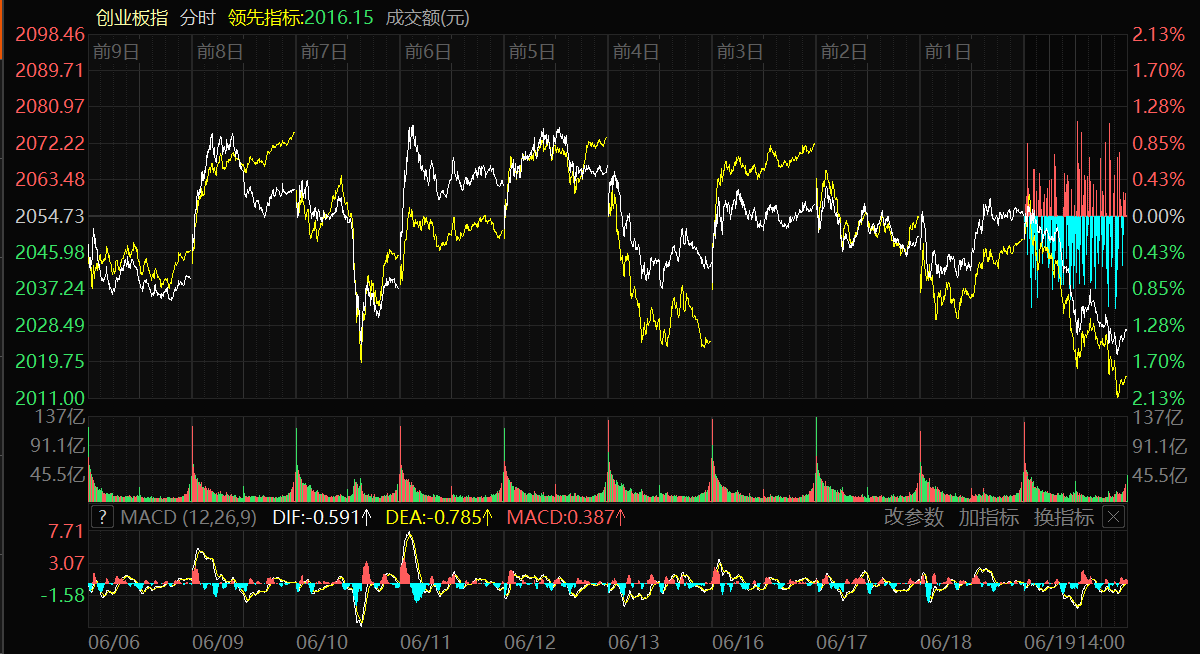
Task: Click the 创业板指 index title
Action: (x=132, y=17)
